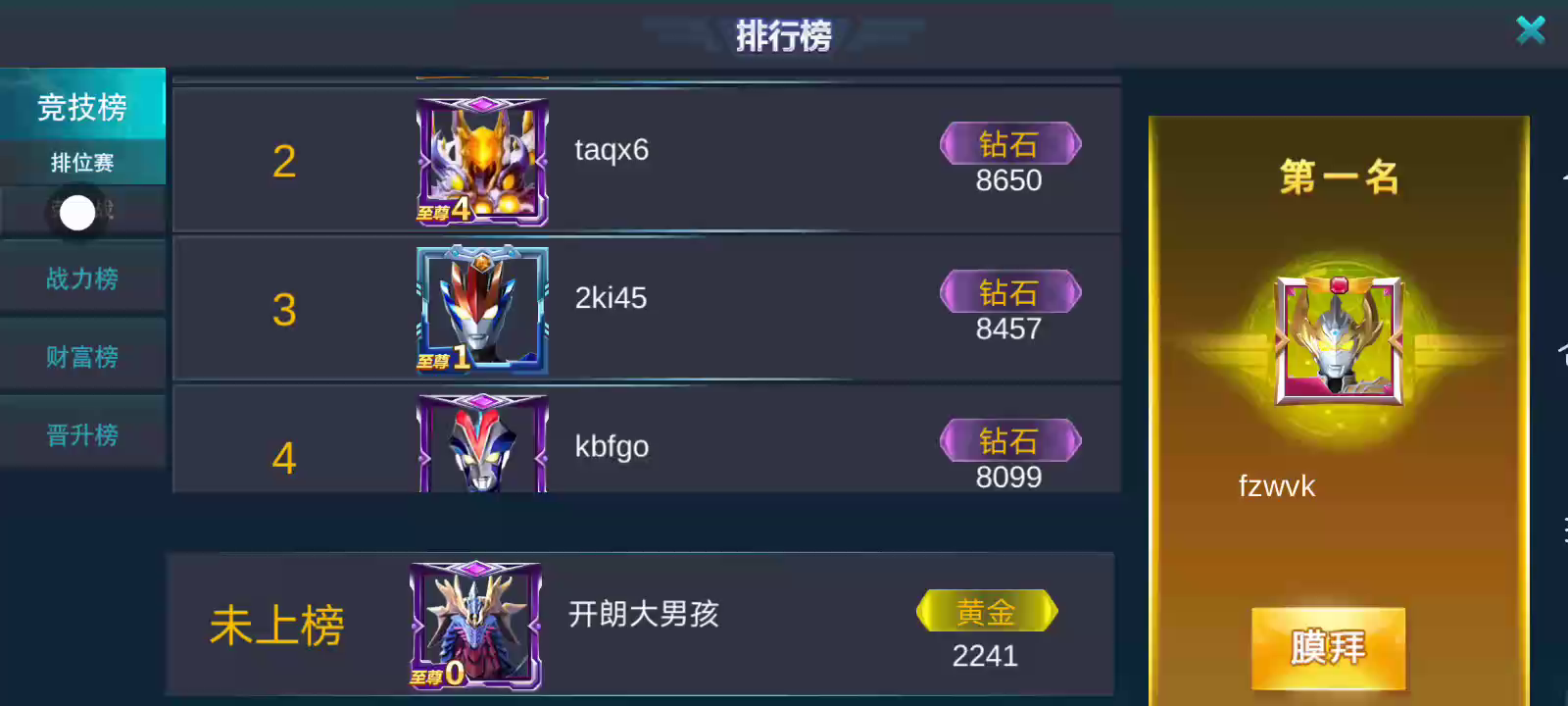Select the sub-tab below 排位赛
Screen dimensions: 1568x706
click(82, 211)
